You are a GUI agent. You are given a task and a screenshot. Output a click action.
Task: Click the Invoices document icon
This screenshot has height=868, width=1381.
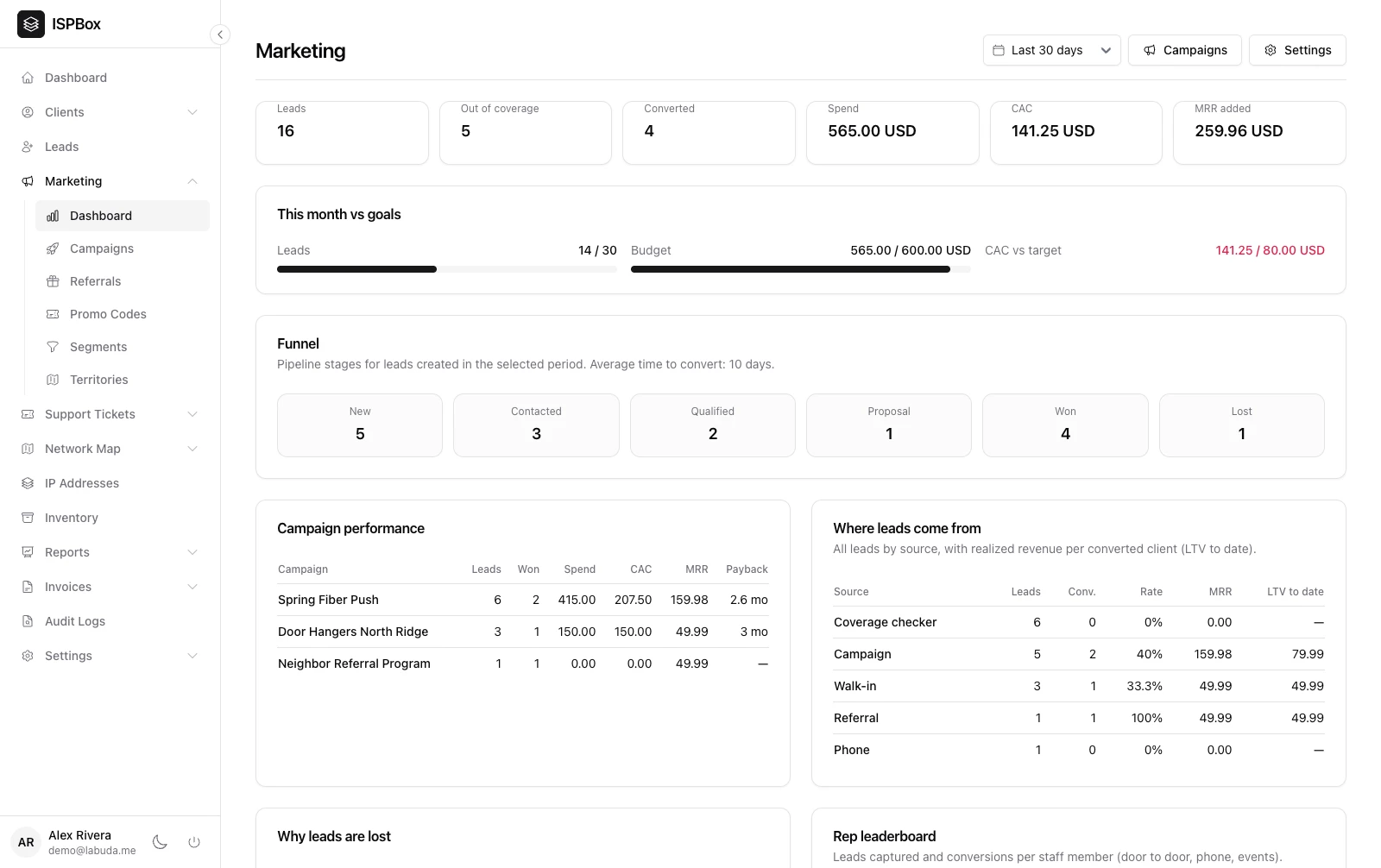click(28, 587)
